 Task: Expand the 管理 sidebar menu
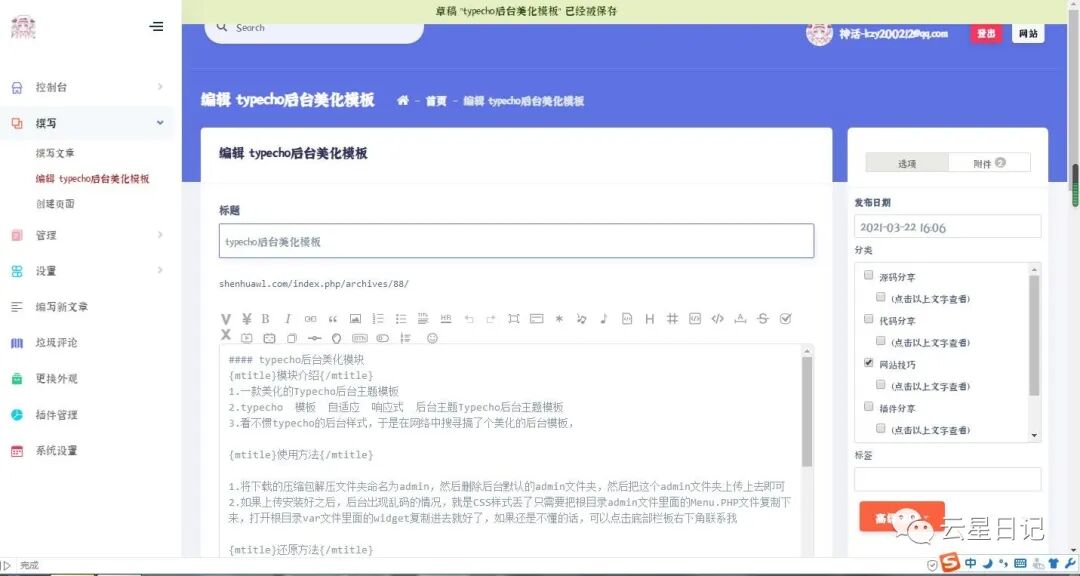[x=87, y=235]
